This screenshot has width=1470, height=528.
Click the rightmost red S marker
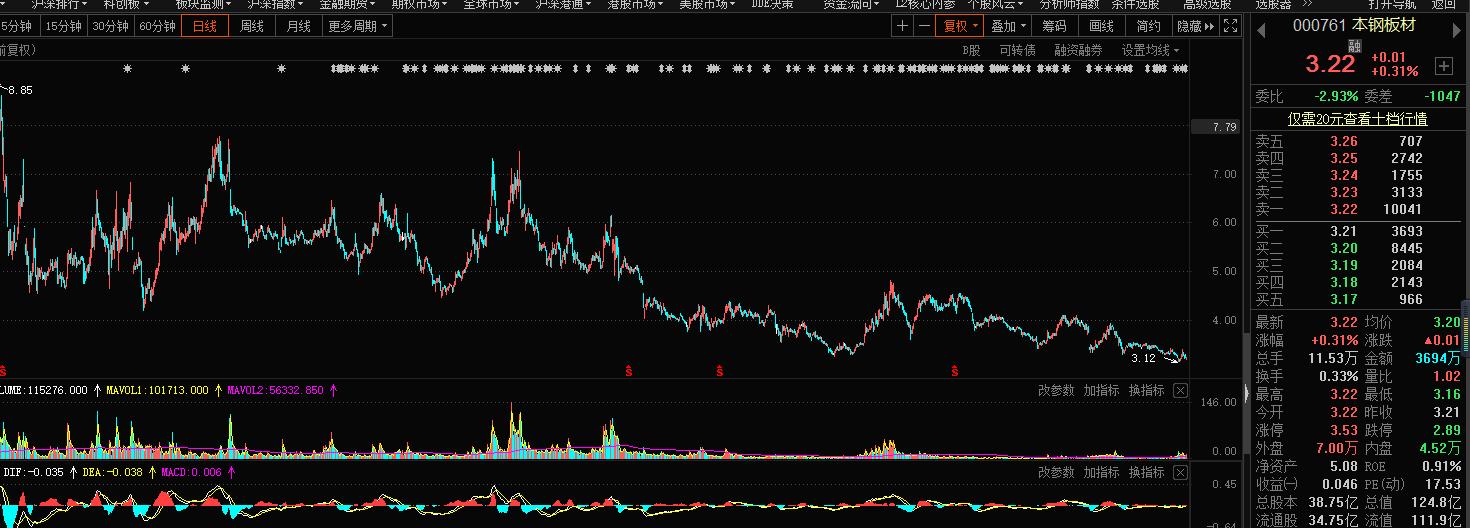pos(955,371)
